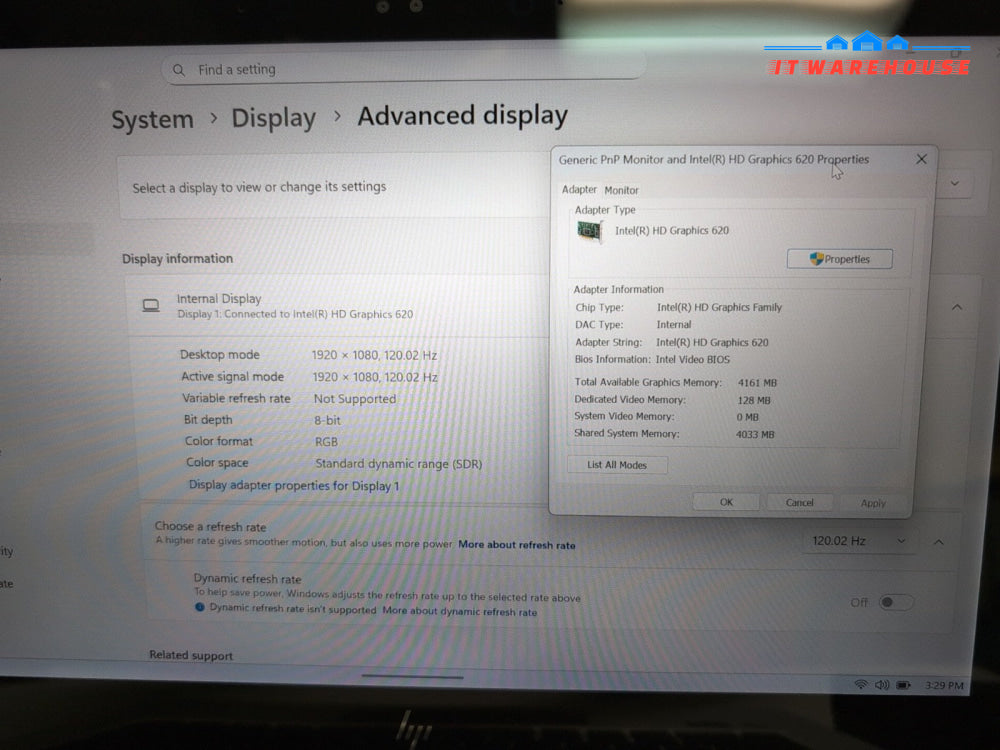Open the select-a-display dropdown chevron
1000x750 pixels.
pos(955,184)
